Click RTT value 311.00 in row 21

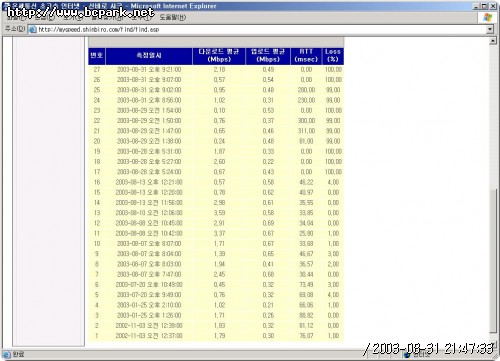pyautogui.click(x=306, y=131)
